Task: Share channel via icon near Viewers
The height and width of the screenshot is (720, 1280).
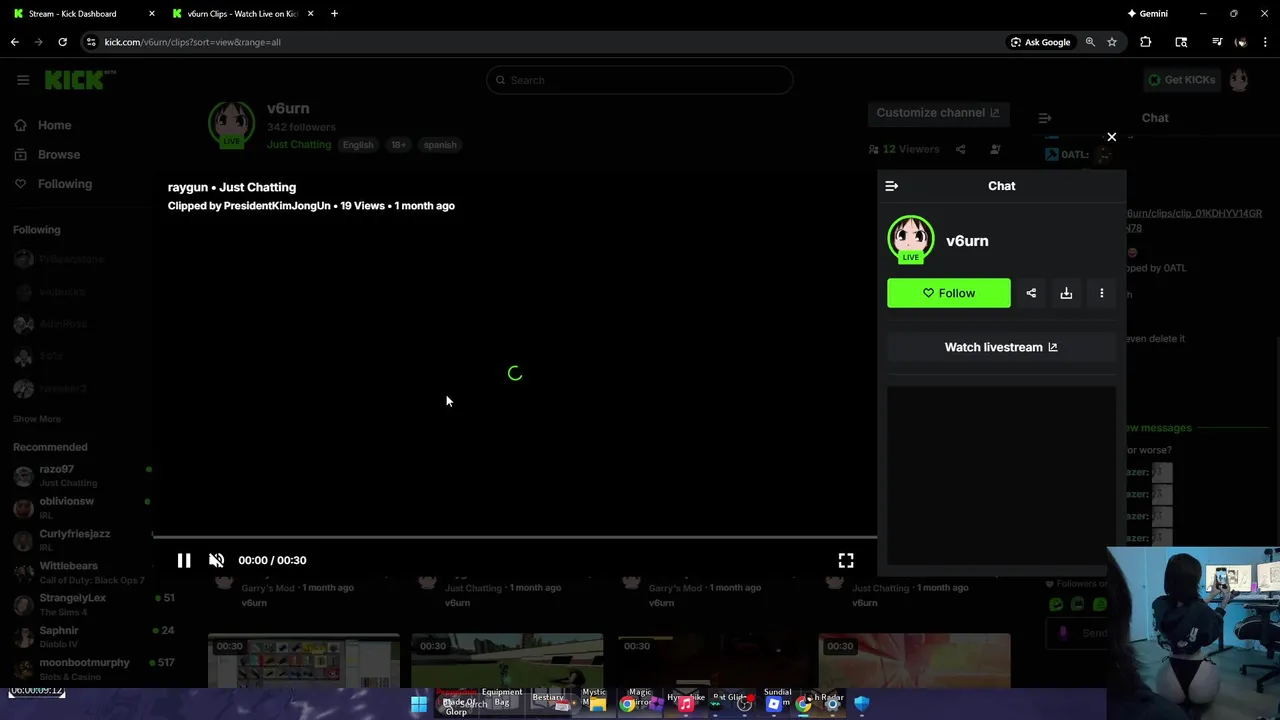Action: click(x=961, y=149)
